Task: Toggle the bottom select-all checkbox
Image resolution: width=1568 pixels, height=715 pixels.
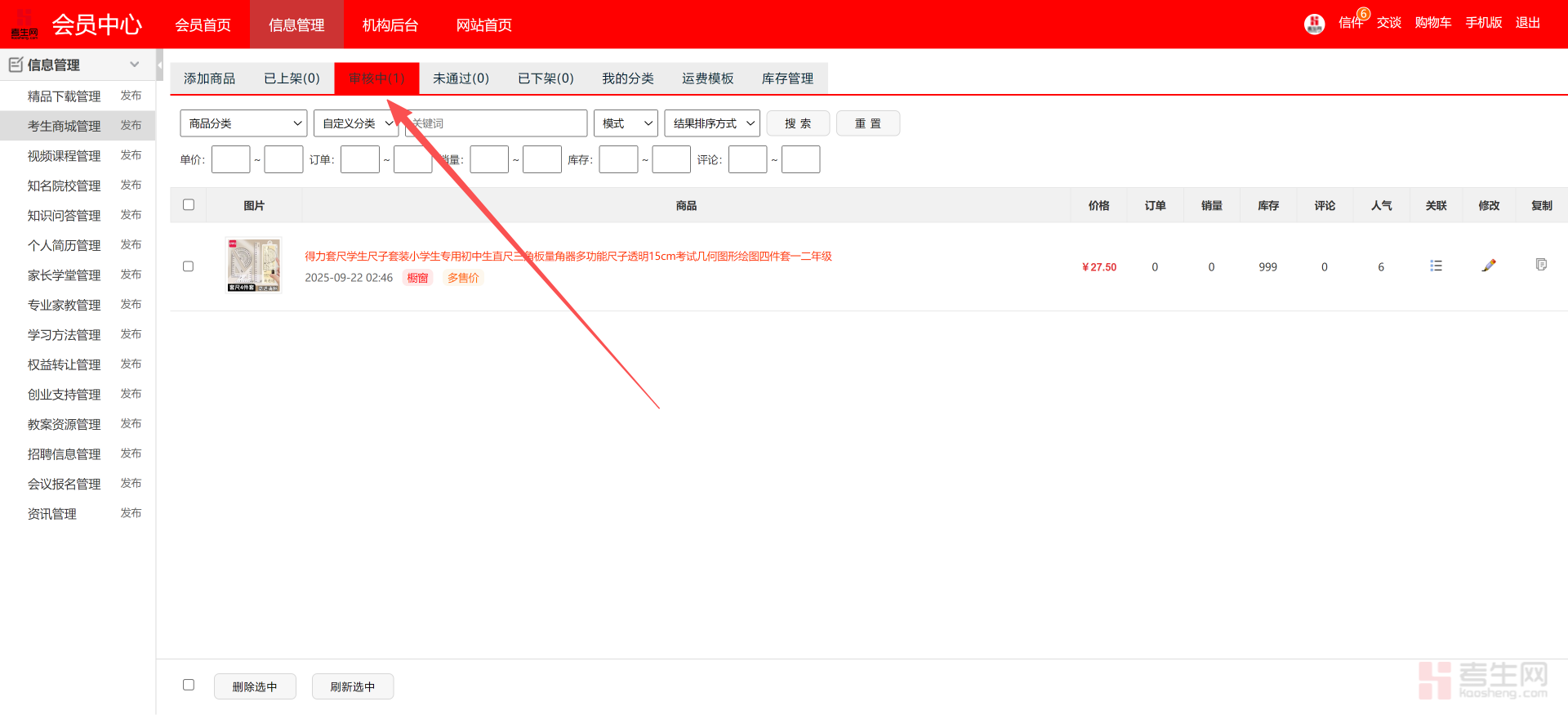Action: pos(189,685)
